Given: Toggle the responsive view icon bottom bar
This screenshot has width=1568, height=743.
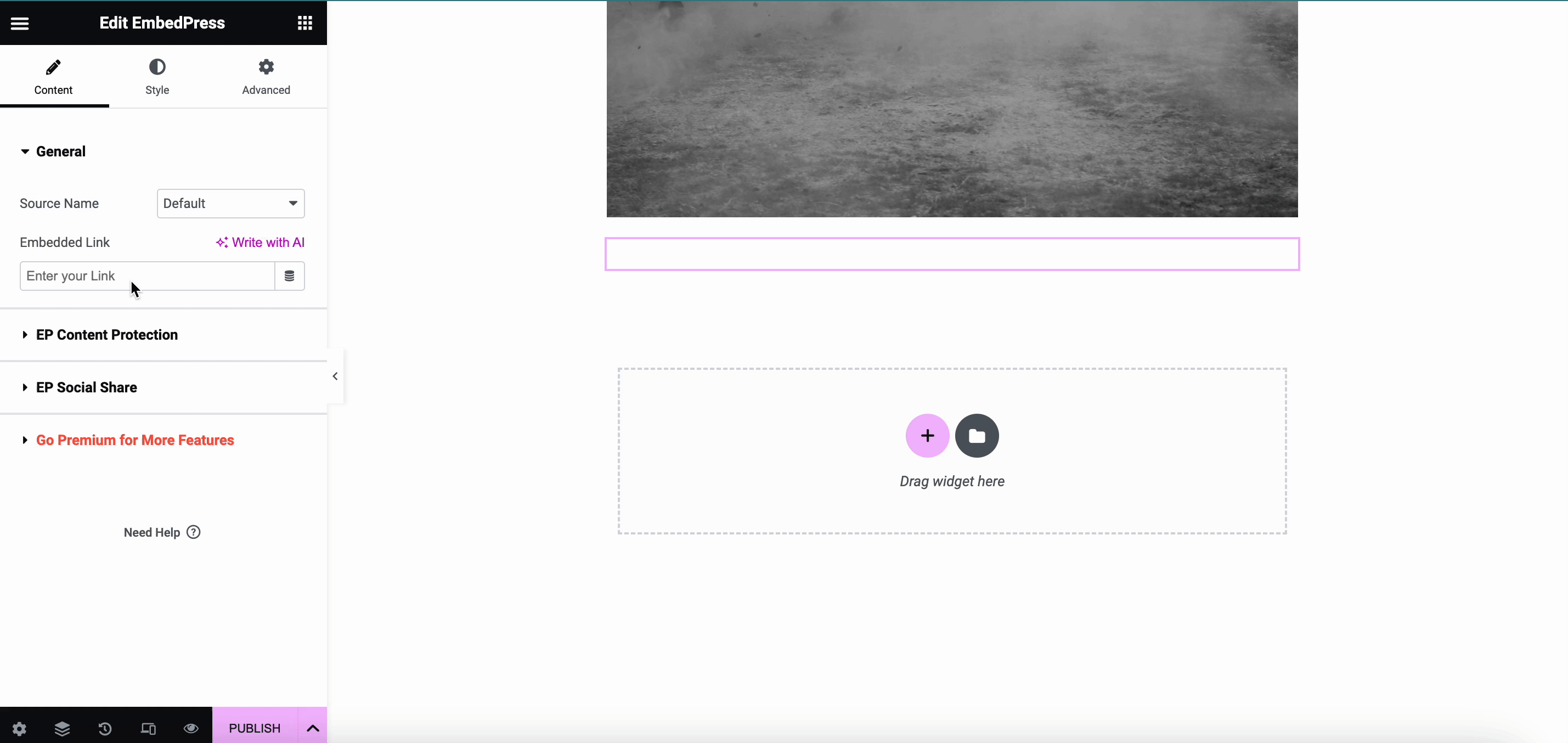Looking at the screenshot, I should [x=148, y=727].
